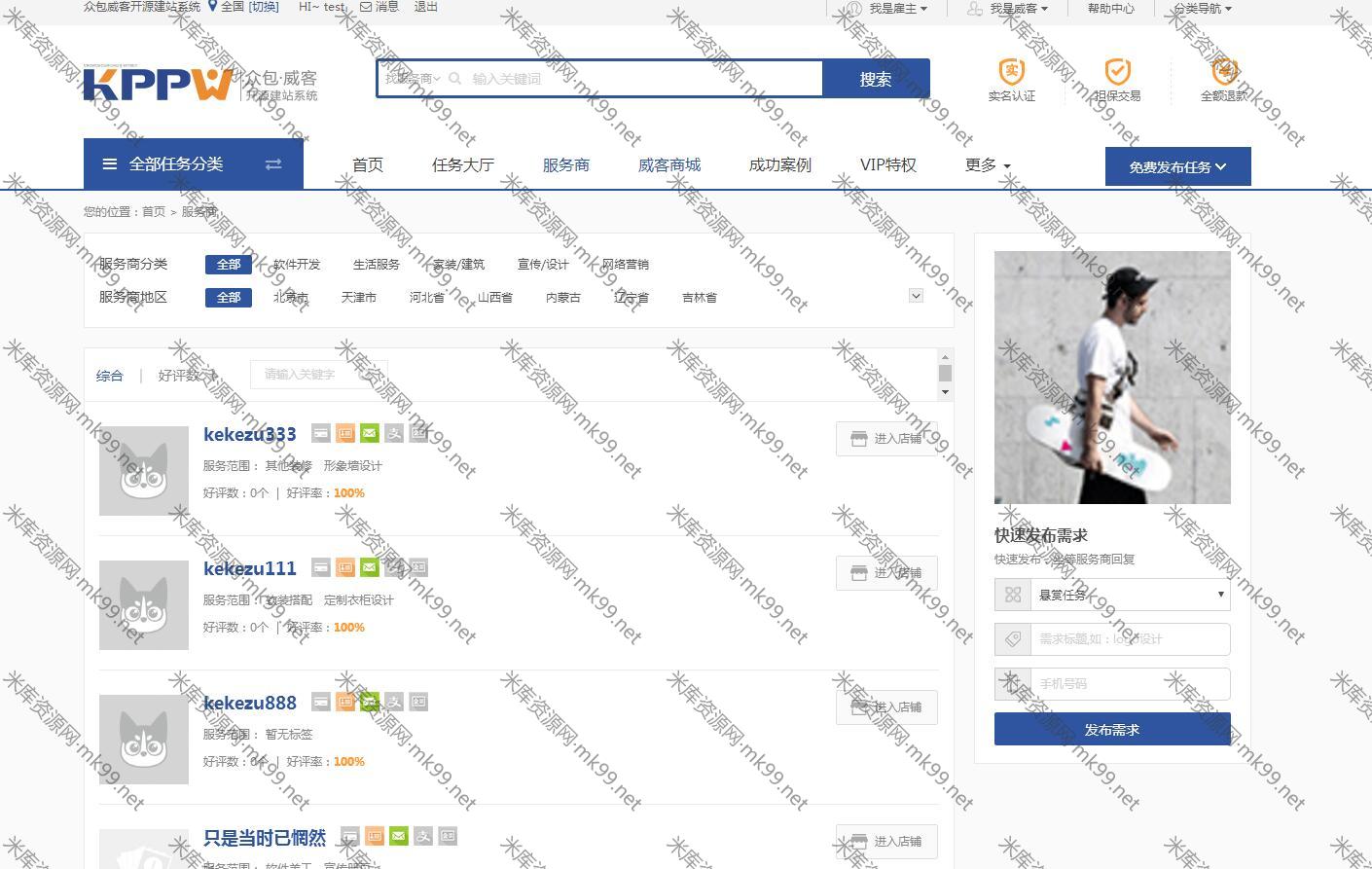The image size is (1372, 869).
Task: Open 威客商城 navigation item
Action: [x=669, y=164]
